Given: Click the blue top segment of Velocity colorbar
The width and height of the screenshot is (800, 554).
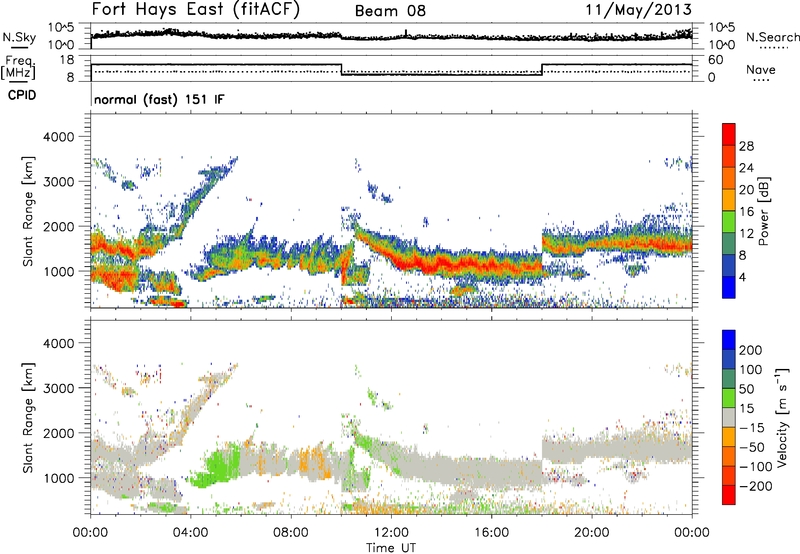Looking at the screenshot, I should (x=729, y=340).
